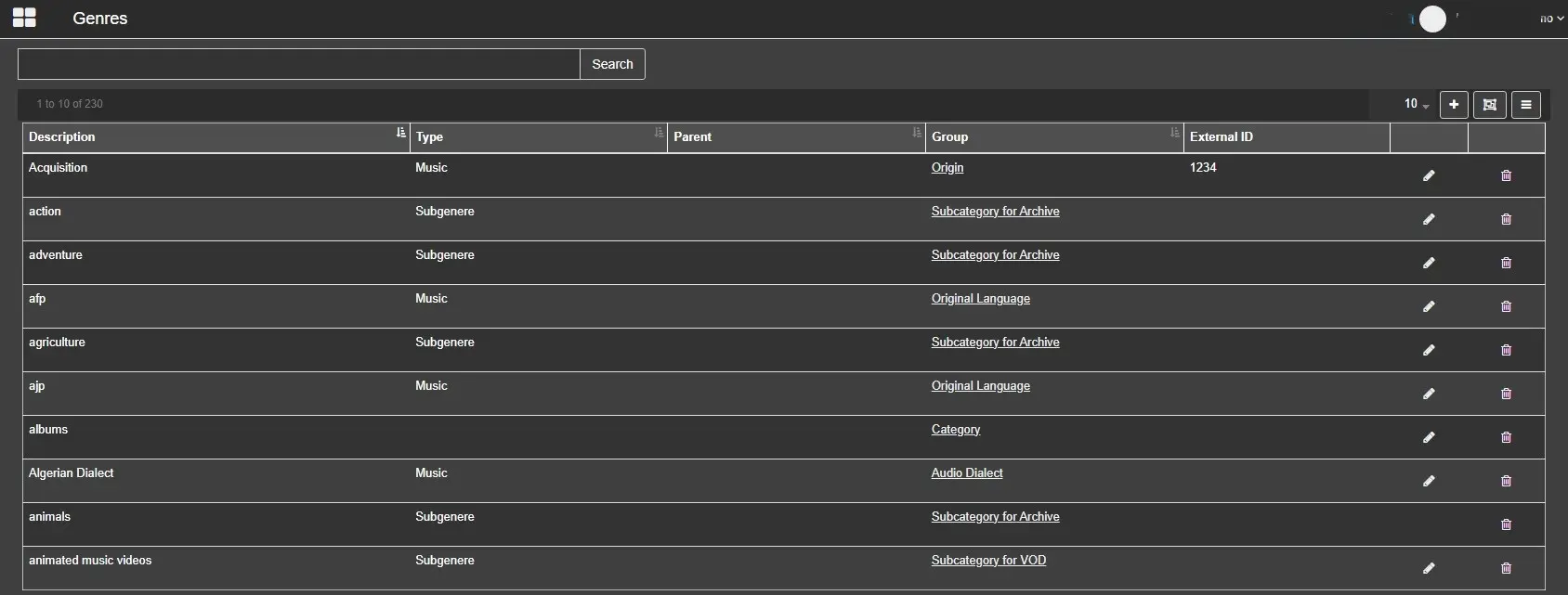Image resolution: width=1568 pixels, height=595 pixels.
Task: Delete the animals genre row
Action: pos(1506,524)
